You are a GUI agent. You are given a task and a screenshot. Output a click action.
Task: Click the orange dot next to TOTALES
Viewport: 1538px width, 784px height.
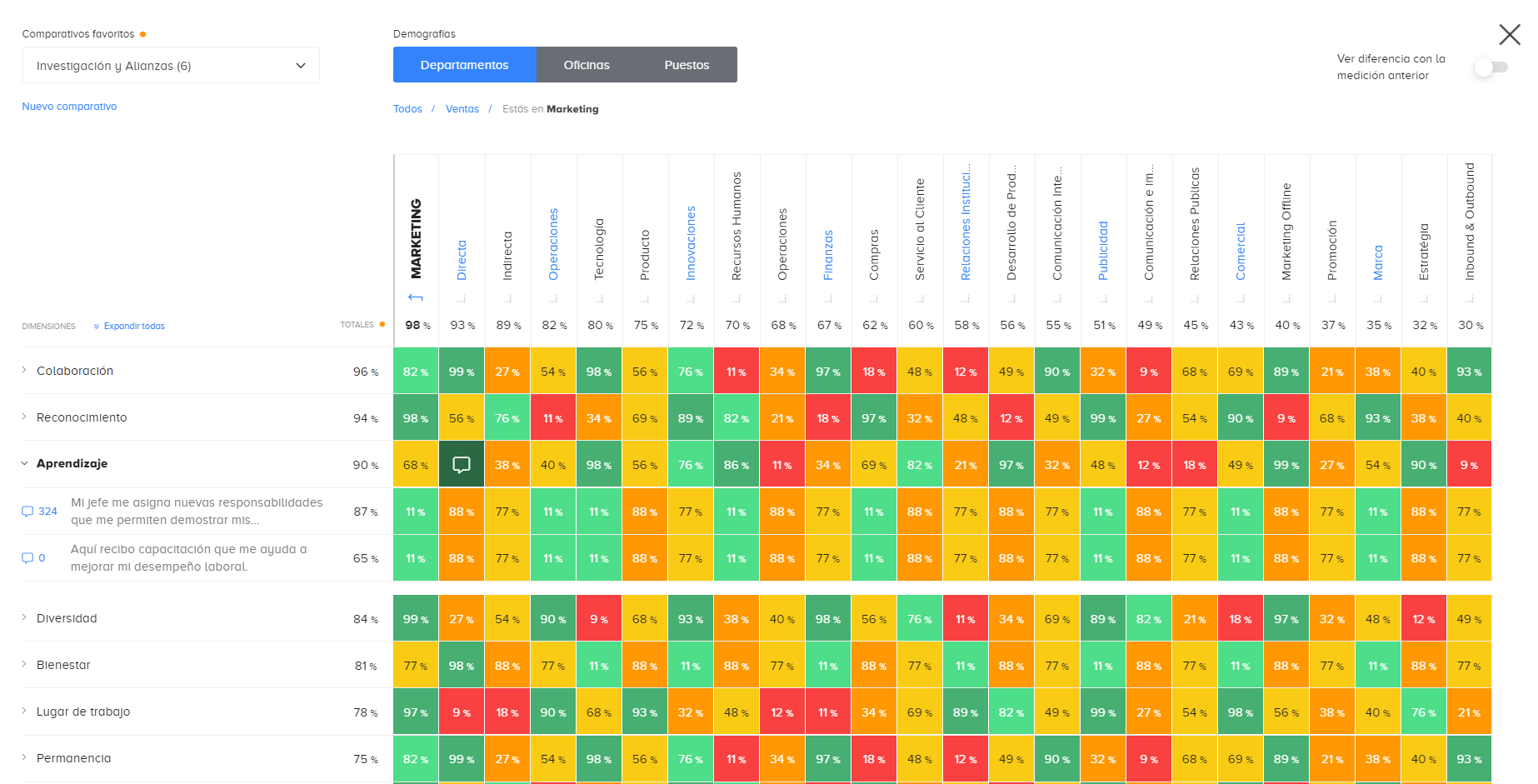coord(382,324)
